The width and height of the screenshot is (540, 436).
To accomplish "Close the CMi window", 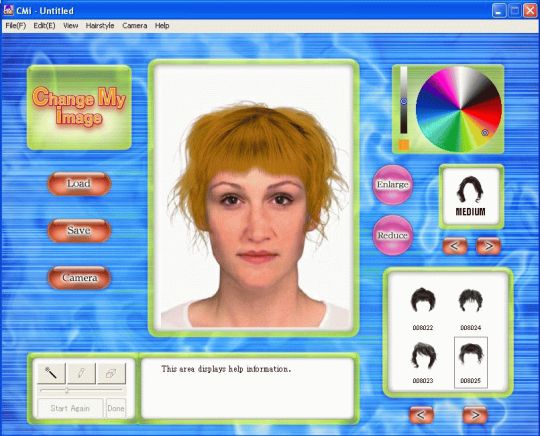I will pos(530,11).
